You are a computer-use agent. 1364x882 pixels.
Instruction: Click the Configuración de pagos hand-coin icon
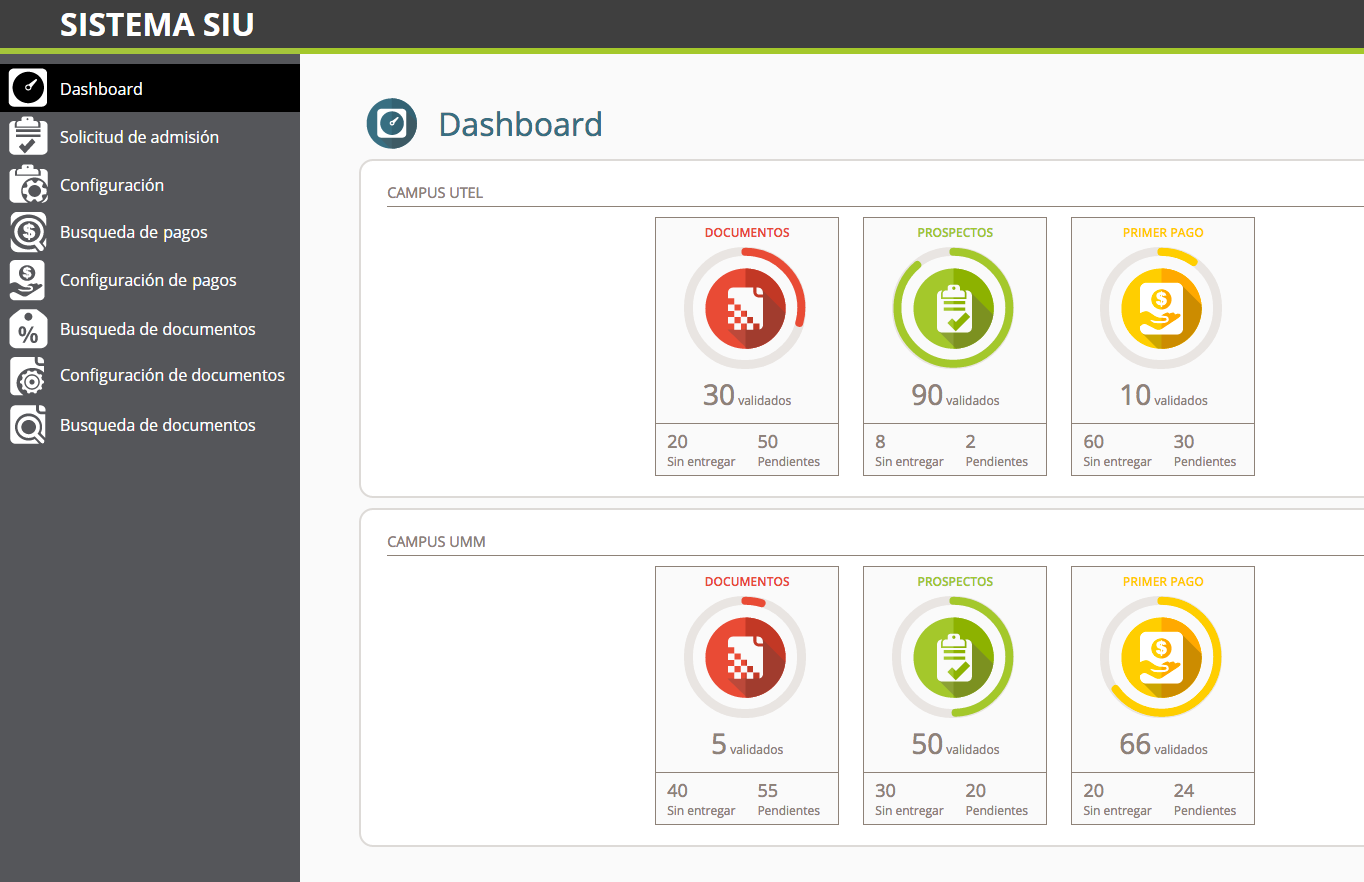(28, 280)
